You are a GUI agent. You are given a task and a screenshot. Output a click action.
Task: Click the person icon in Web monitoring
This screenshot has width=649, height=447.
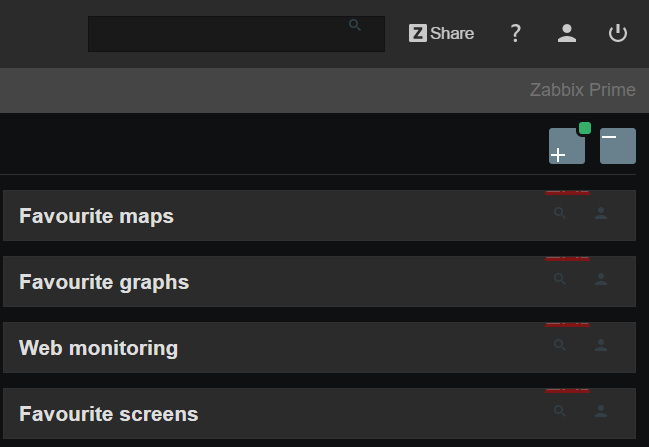601,345
